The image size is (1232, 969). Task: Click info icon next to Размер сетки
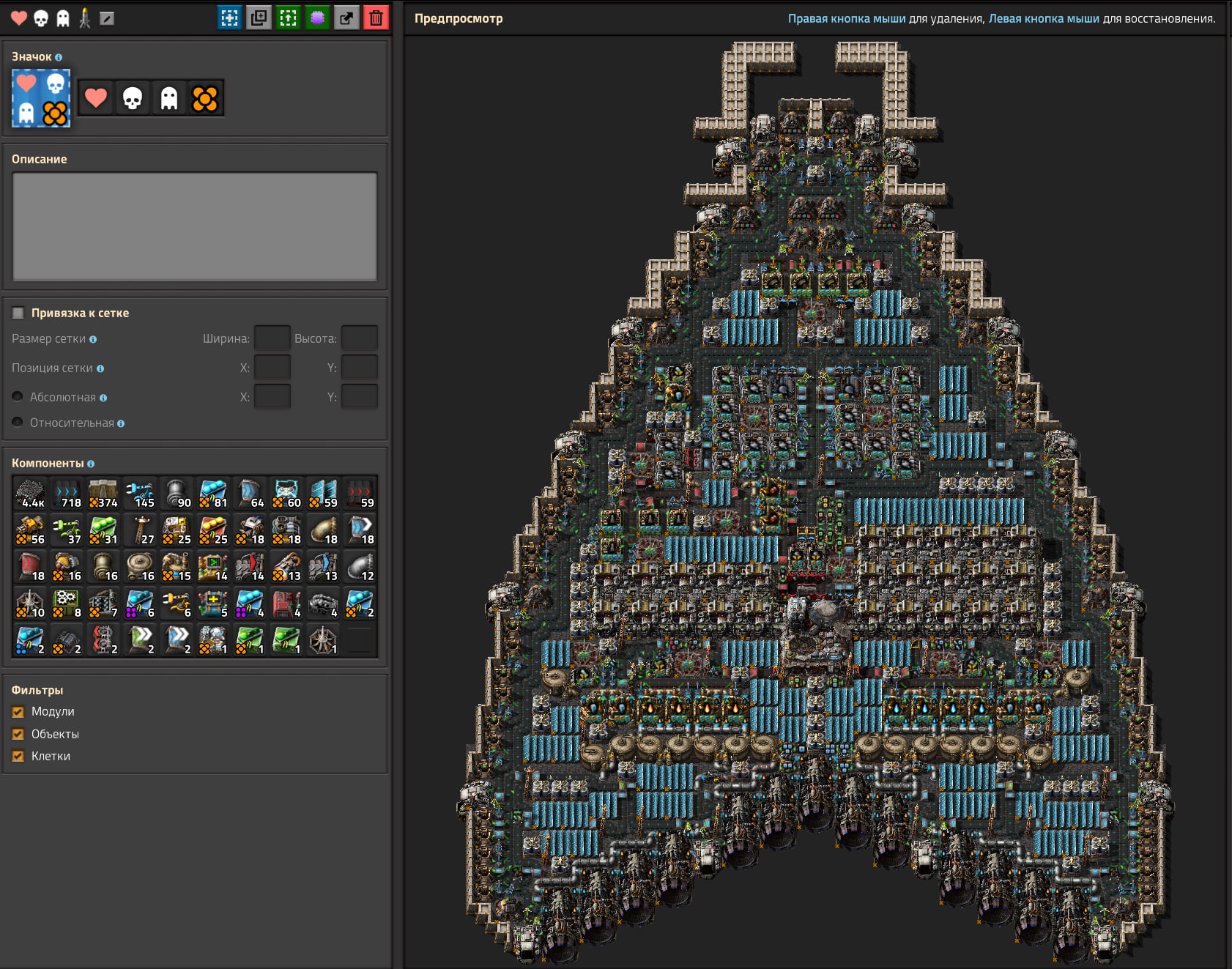pyautogui.click(x=93, y=339)
